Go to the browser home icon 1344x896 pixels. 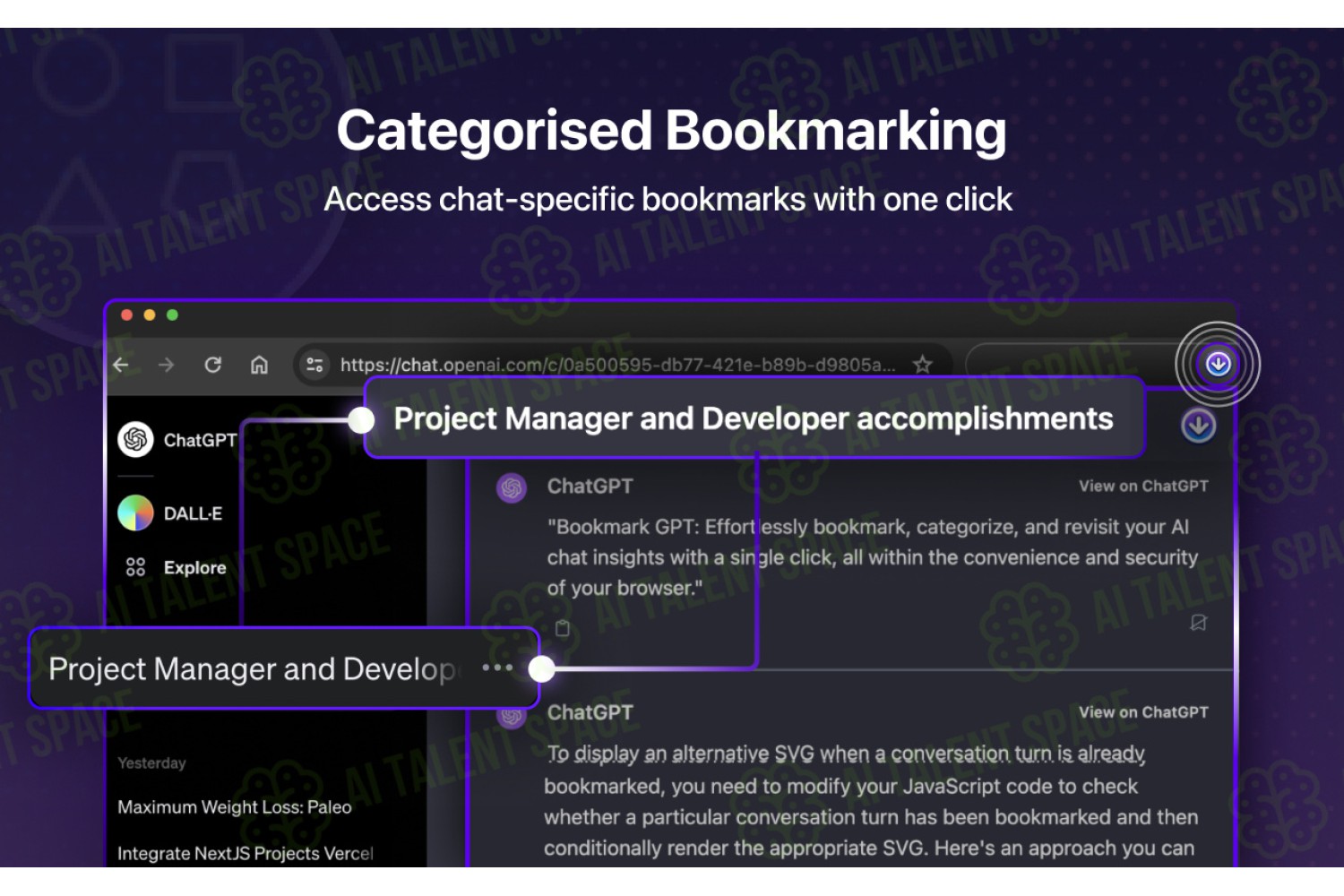[259, 365]
